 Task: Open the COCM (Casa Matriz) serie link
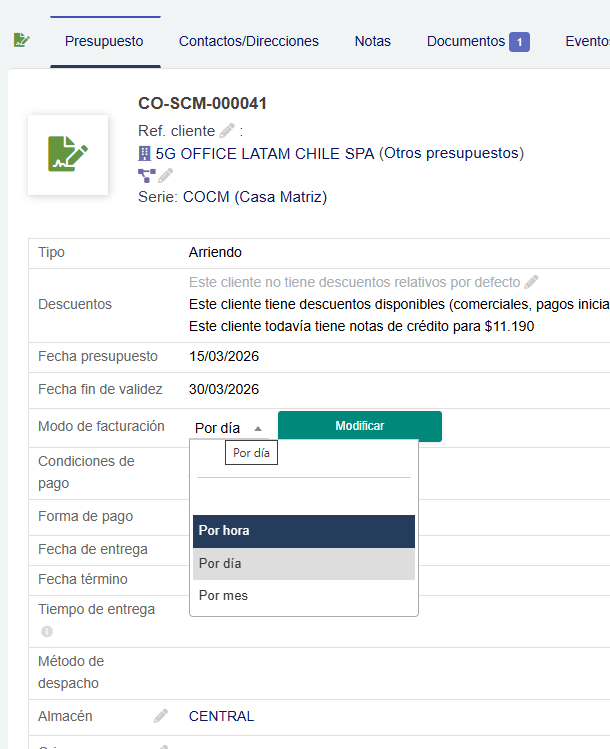coord(255,197)
